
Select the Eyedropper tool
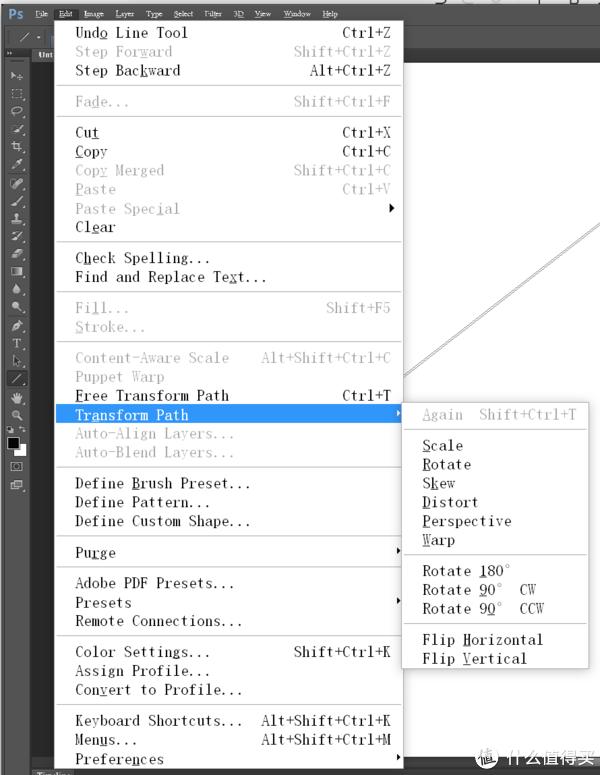pos(17,164)
